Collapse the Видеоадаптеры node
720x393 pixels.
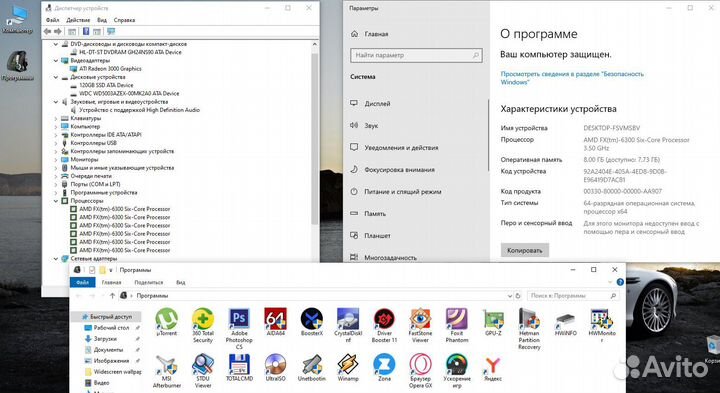56,61
